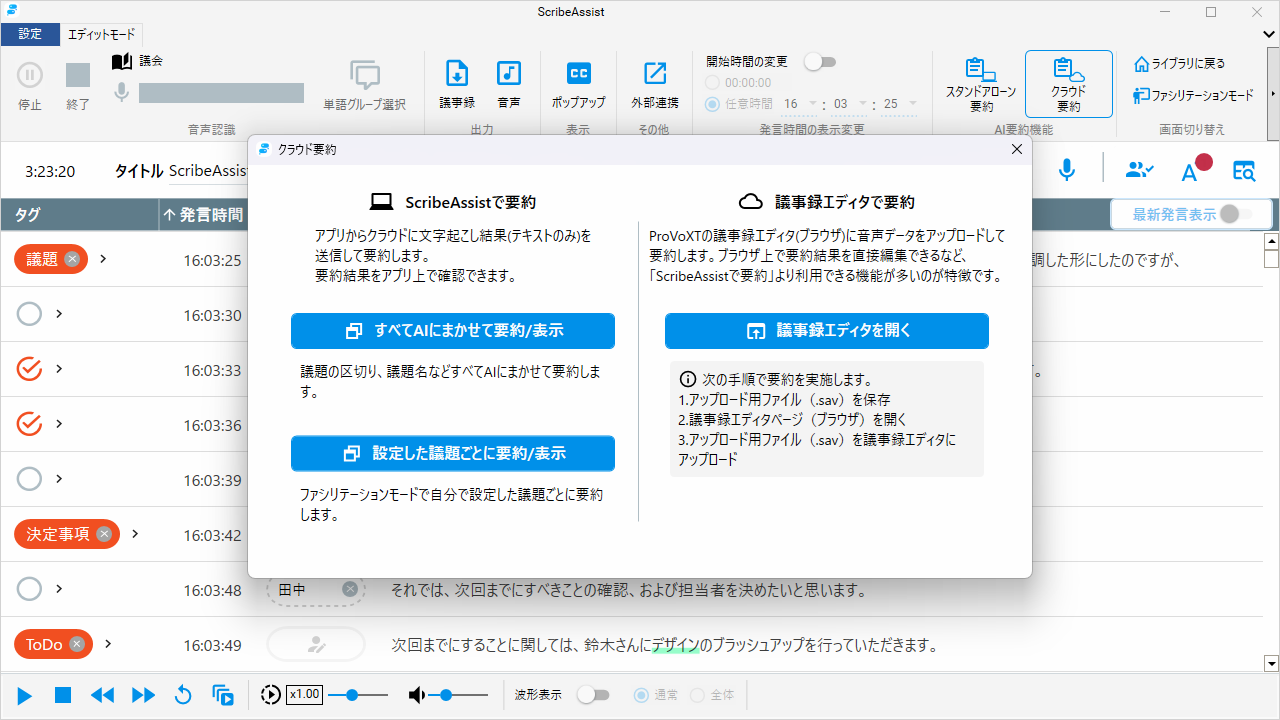Viewport: 1280px width, 720px height.
Task: Expand the chevron next to ToDo tag
Action: (x=108, y=644)
